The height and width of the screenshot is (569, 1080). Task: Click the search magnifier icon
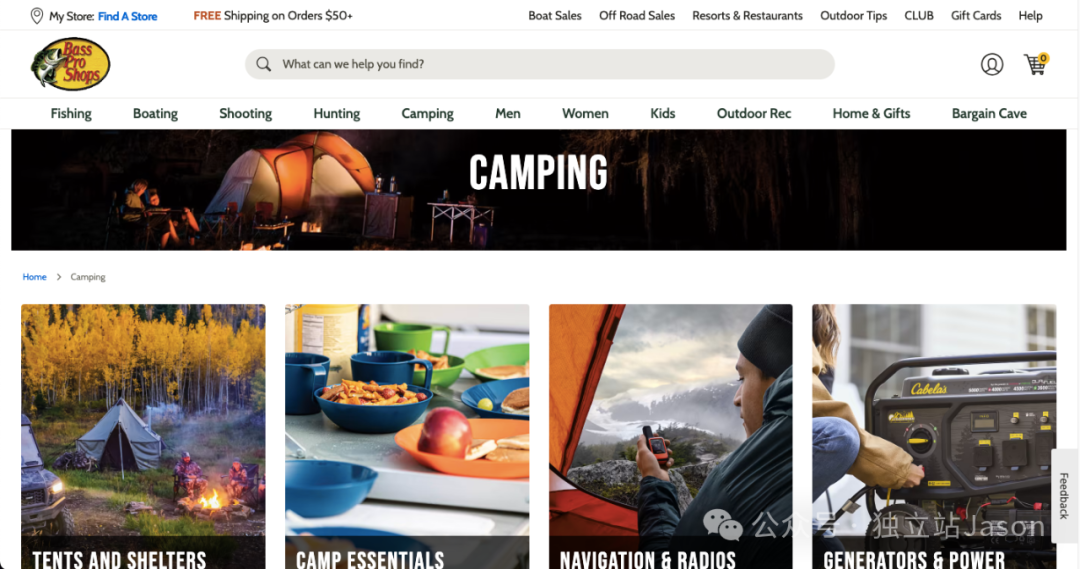tap(263, 64)
